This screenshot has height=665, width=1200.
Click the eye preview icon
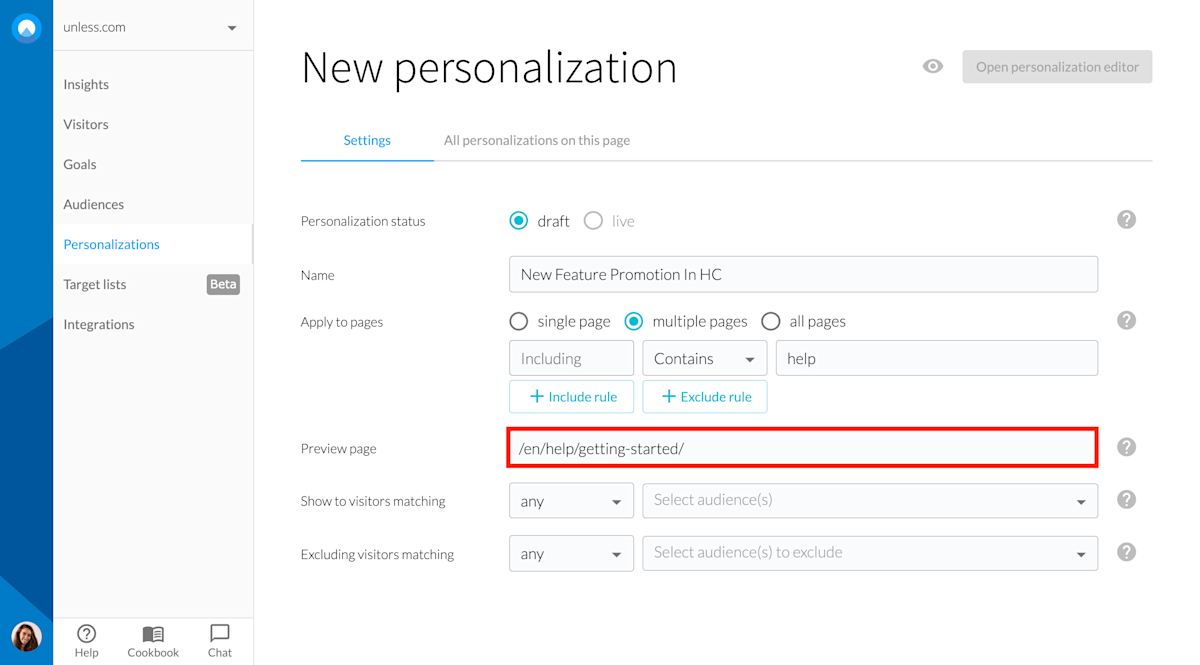pyautogui.click(x=932, y=67)
